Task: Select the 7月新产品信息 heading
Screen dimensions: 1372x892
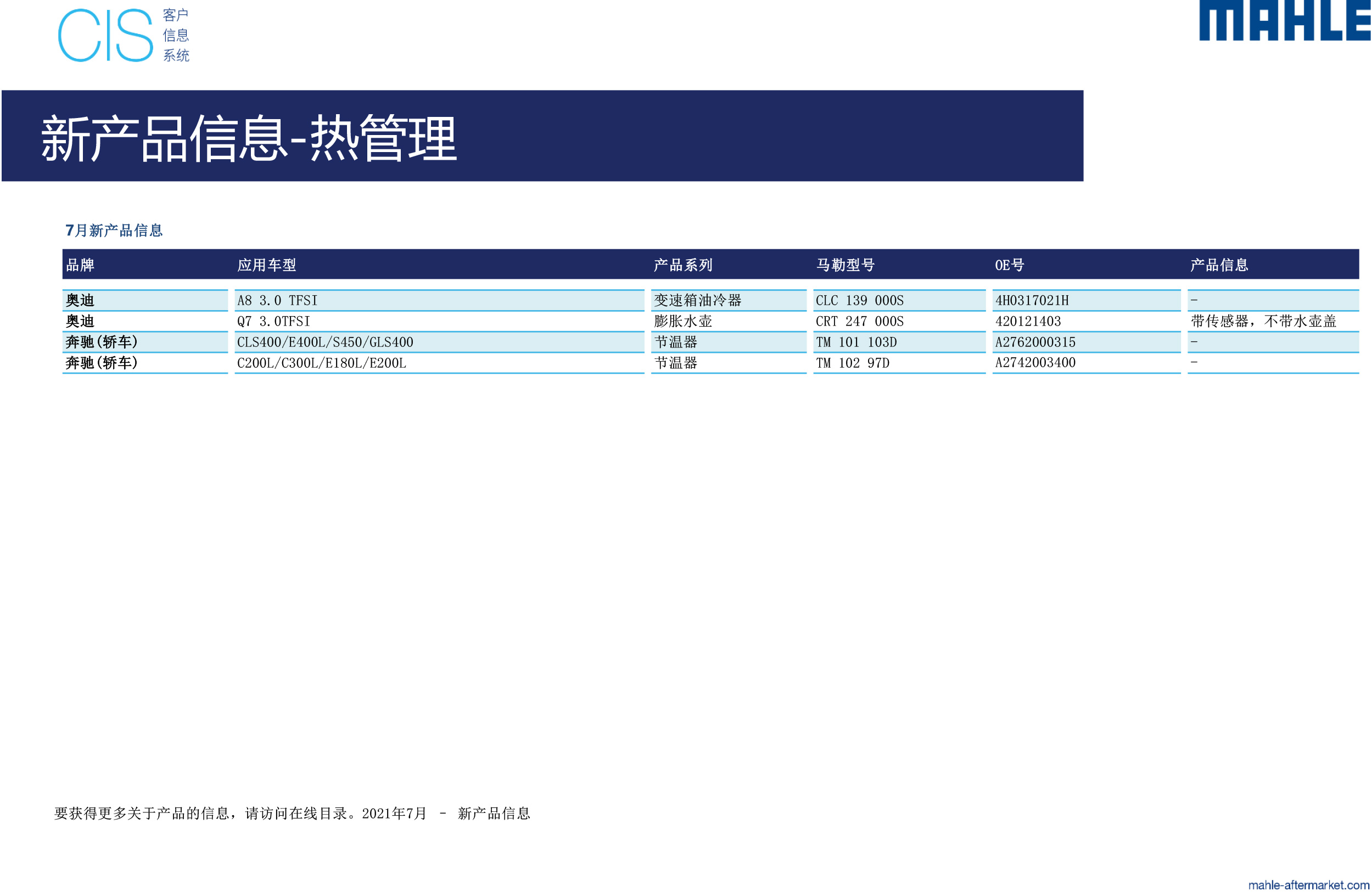Action: tap(114, 231)
